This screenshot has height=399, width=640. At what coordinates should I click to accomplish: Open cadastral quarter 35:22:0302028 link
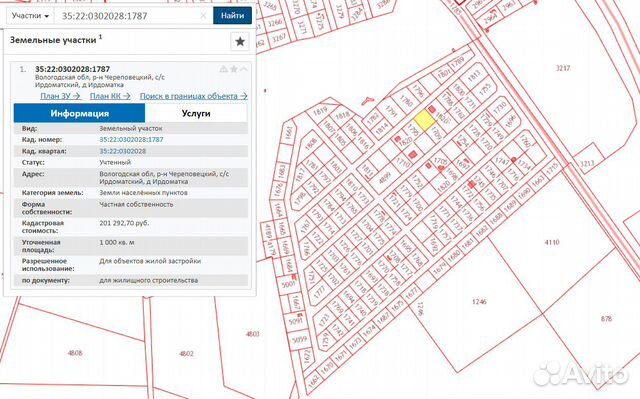pyautogui.click(x=122, y=151)
